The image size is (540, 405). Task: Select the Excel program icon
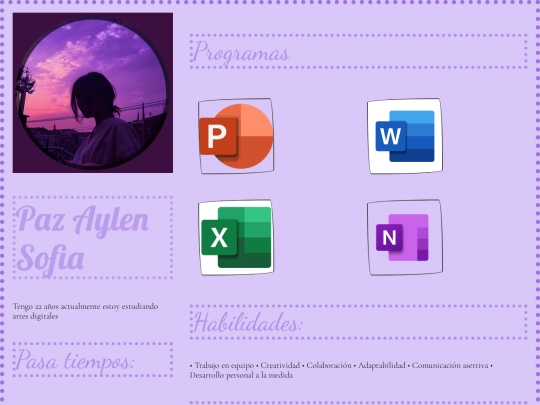(236, 237)
